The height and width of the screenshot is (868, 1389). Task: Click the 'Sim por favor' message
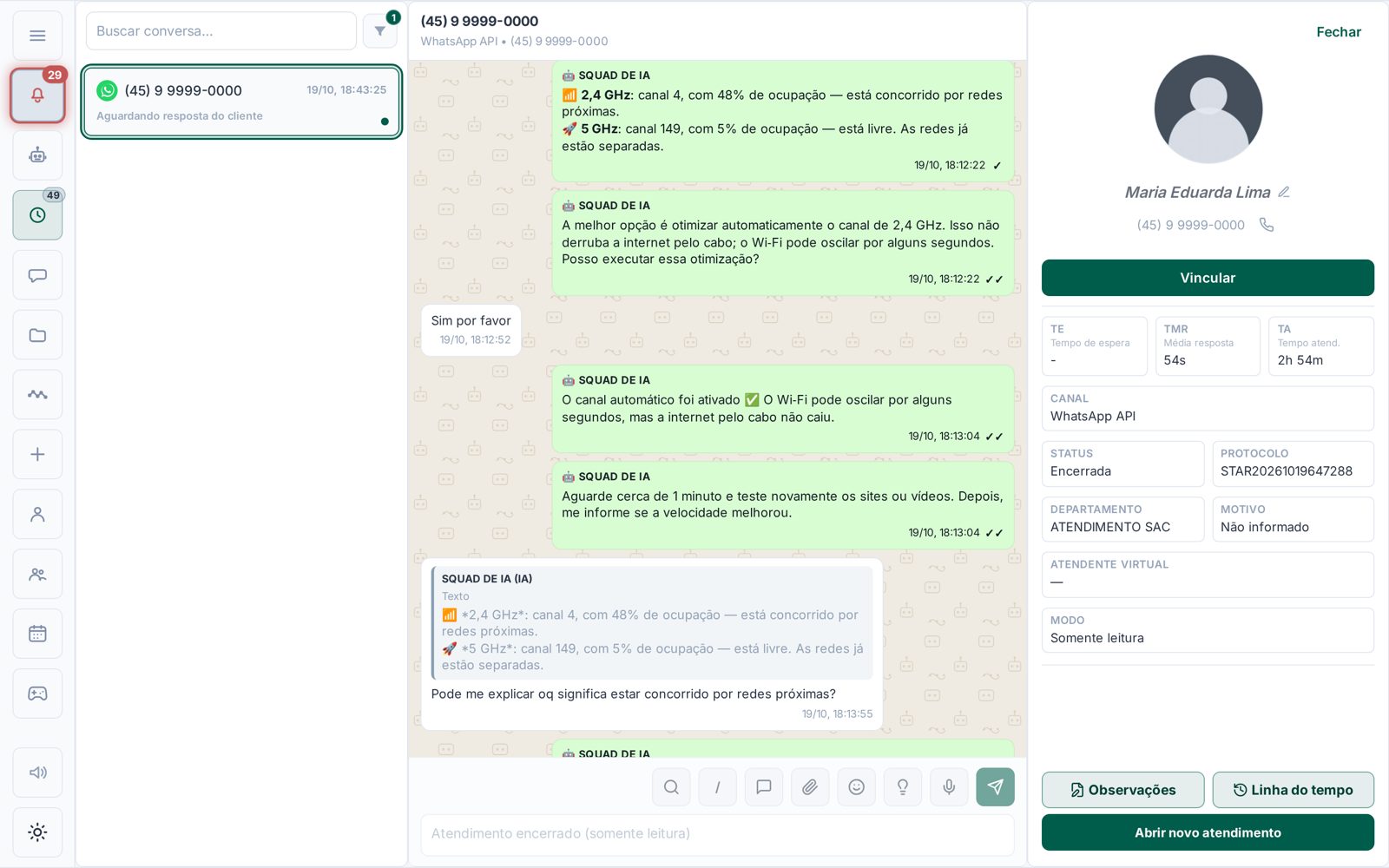tap(471, 330)
